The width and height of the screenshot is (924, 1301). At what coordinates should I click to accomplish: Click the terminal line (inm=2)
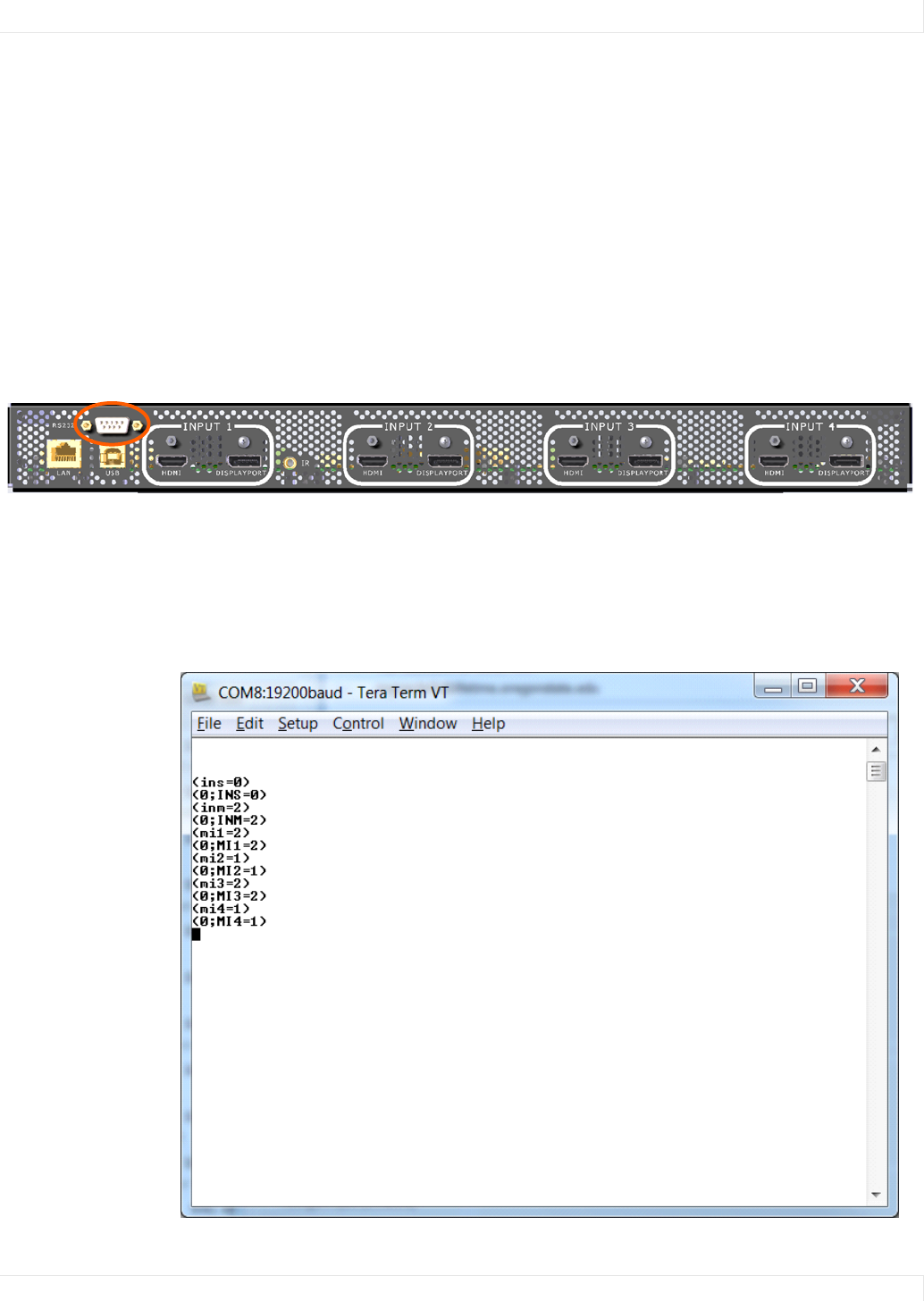click(222, 808)
